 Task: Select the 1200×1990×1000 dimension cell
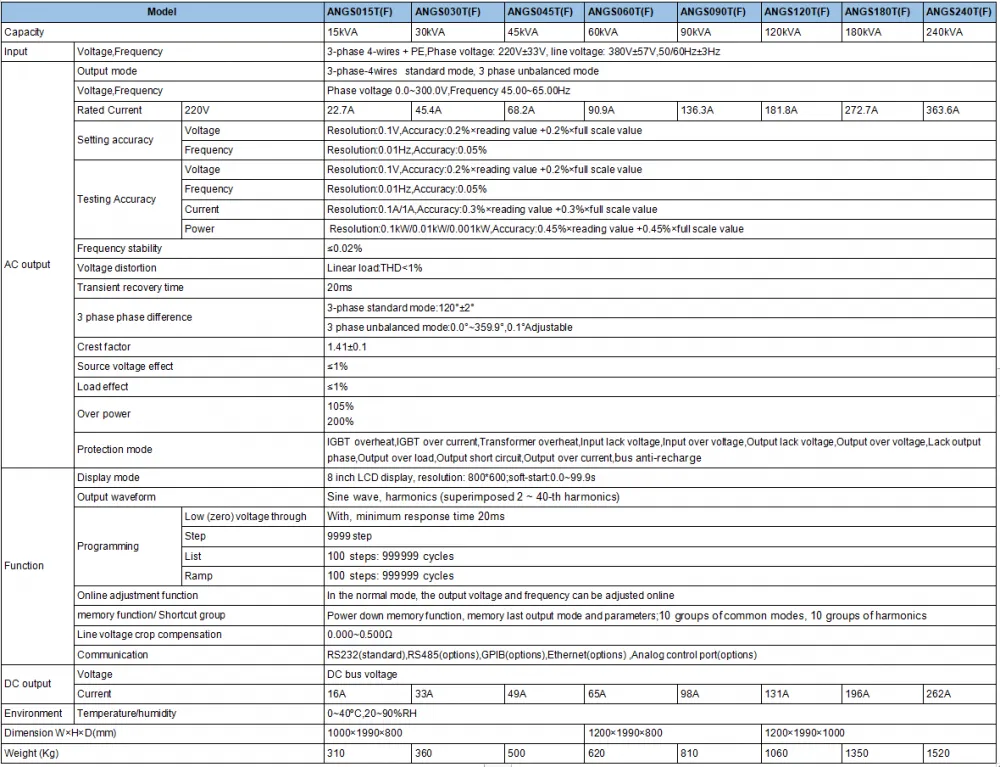879,733
